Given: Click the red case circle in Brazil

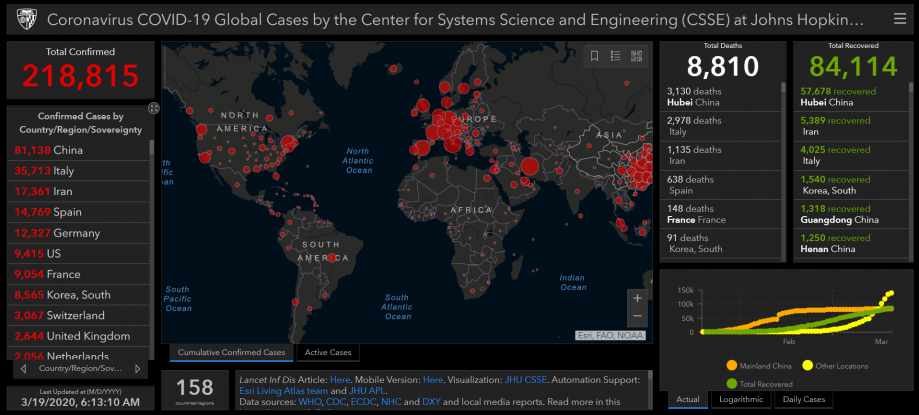Looking at the screenshot, I should 332,257.
